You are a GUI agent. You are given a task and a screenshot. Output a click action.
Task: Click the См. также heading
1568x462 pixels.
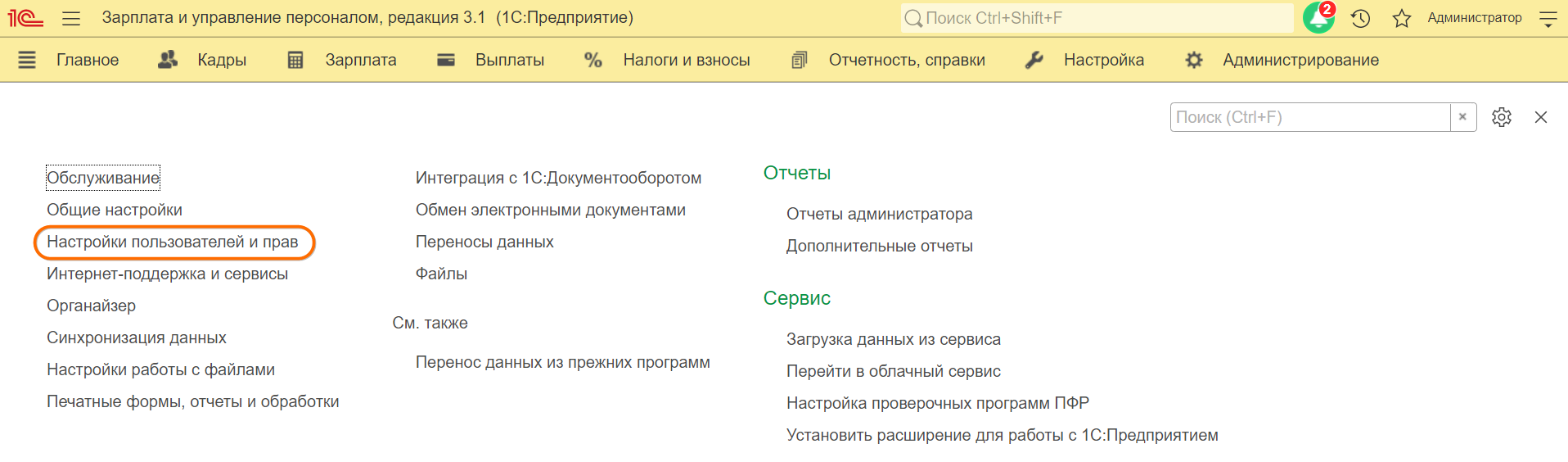[x=430, y=323]
